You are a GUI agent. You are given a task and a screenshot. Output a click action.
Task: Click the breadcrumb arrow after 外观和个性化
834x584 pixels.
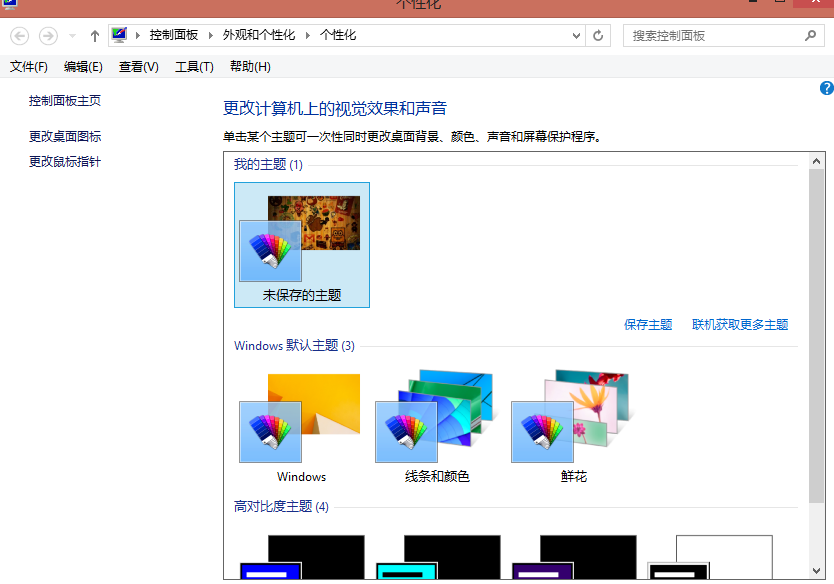click(309, 35)
